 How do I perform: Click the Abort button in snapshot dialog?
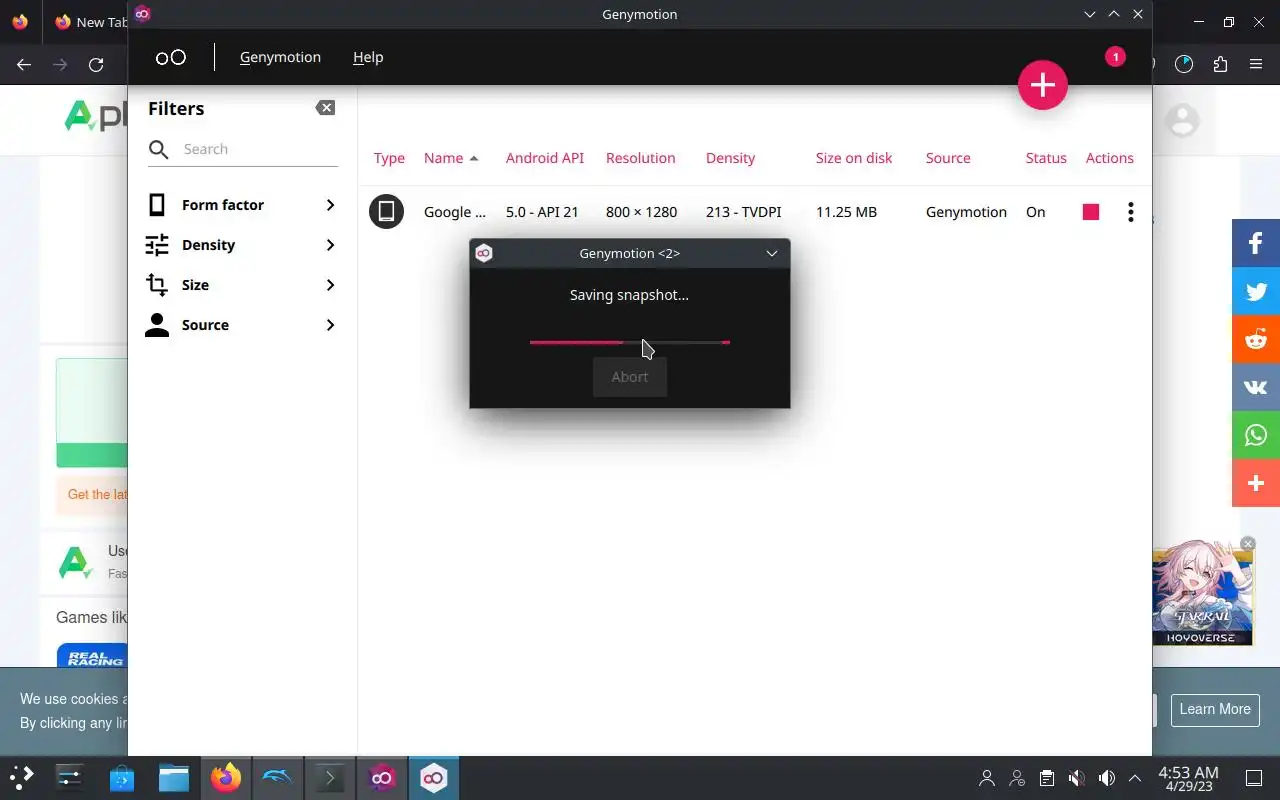(630, 377)
